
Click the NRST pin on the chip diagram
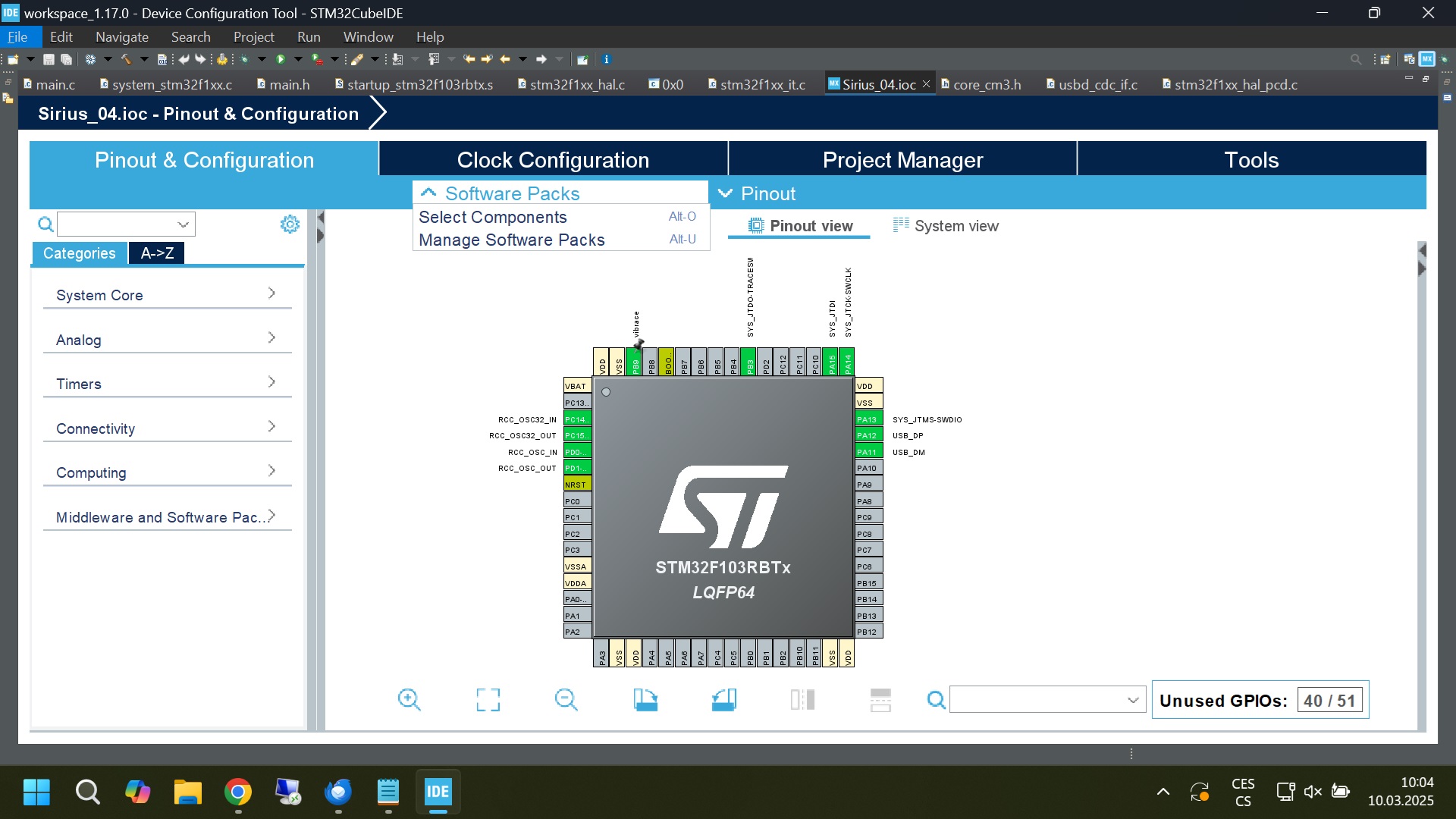point(576,484)
